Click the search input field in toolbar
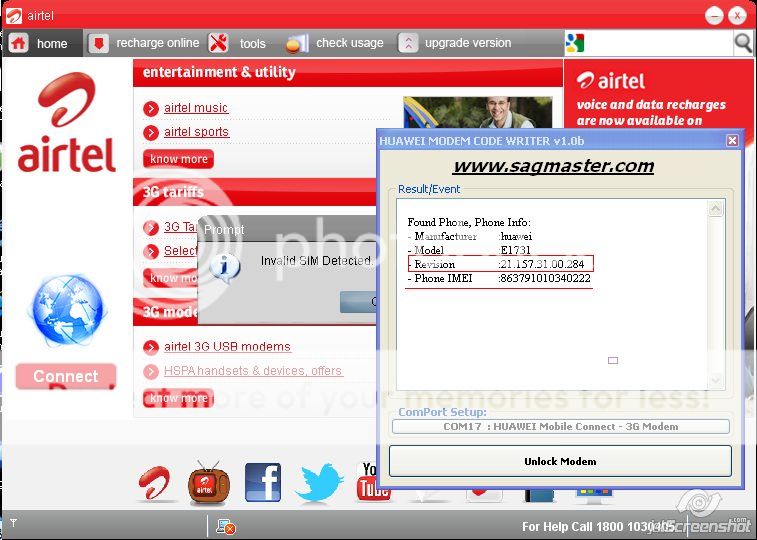This screenshot has height=540, width=757. pyautogui.click(x=659, y=43)
